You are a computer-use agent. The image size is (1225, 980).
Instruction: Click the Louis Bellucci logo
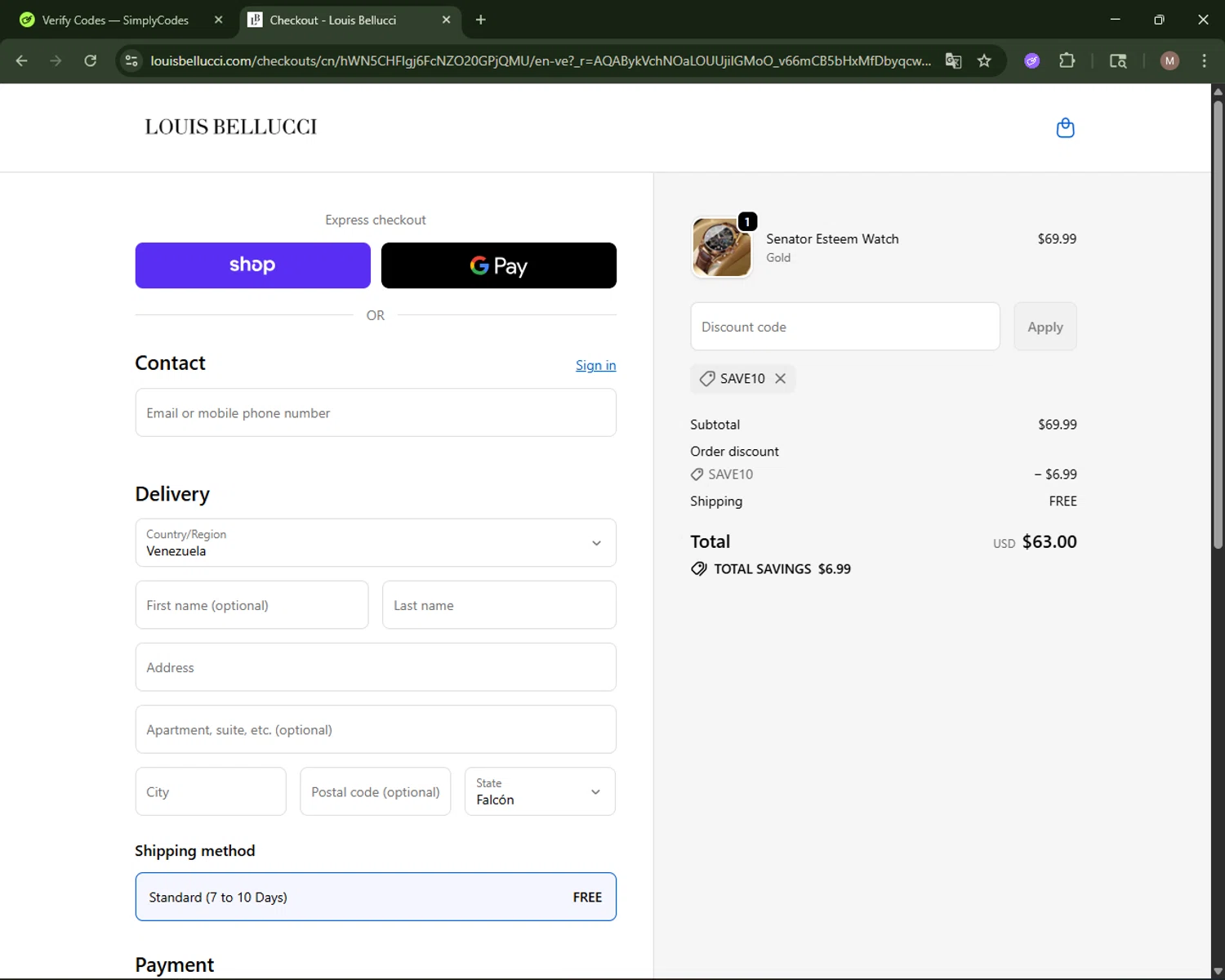[231, 127]
